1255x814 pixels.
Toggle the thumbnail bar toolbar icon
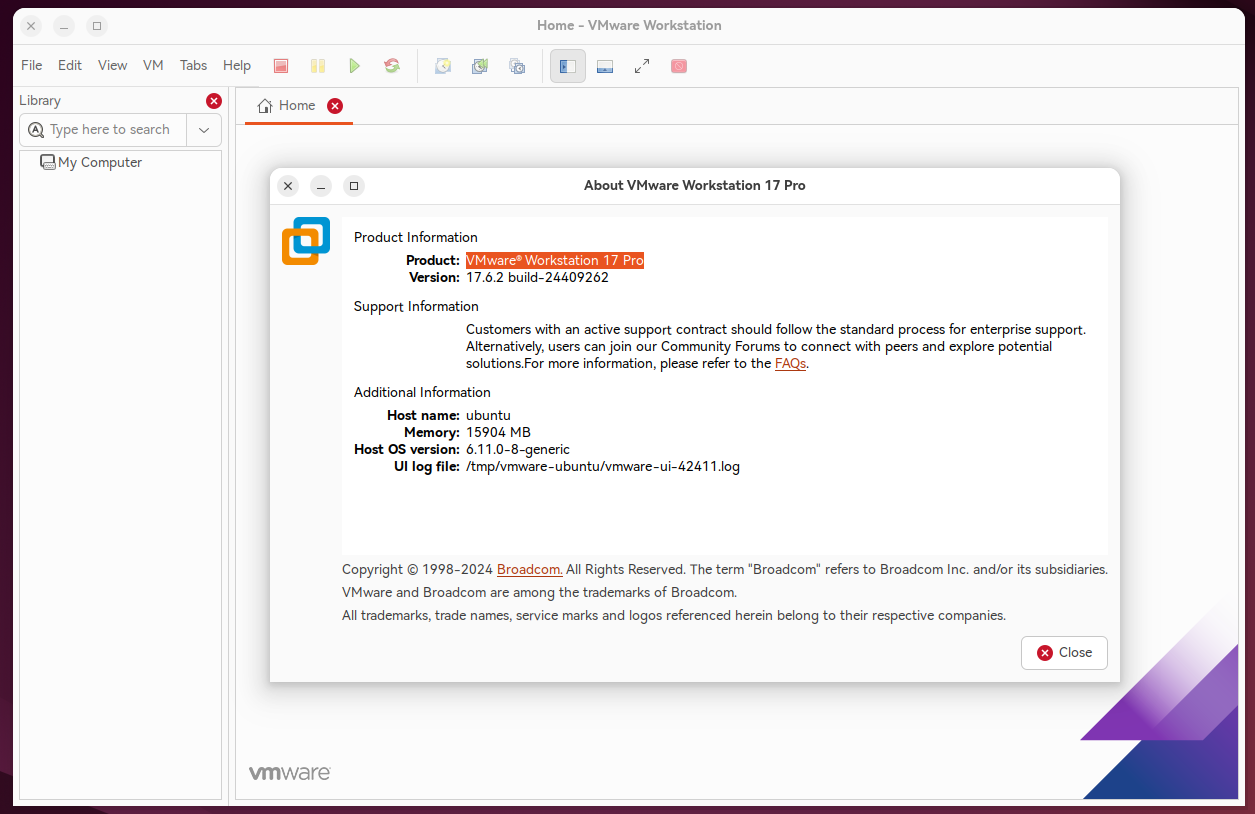pos(605,66)
